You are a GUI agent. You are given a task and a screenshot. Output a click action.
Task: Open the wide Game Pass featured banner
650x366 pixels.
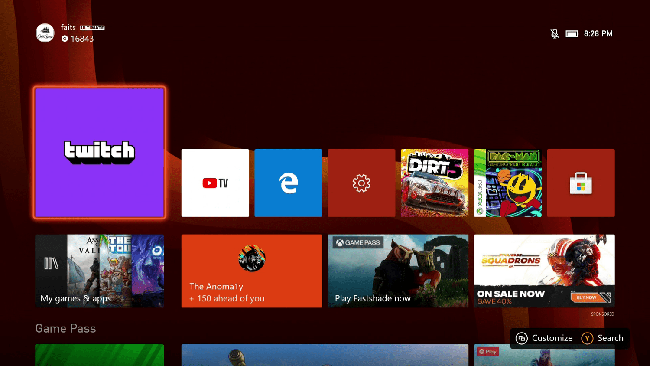click(325, 355)
